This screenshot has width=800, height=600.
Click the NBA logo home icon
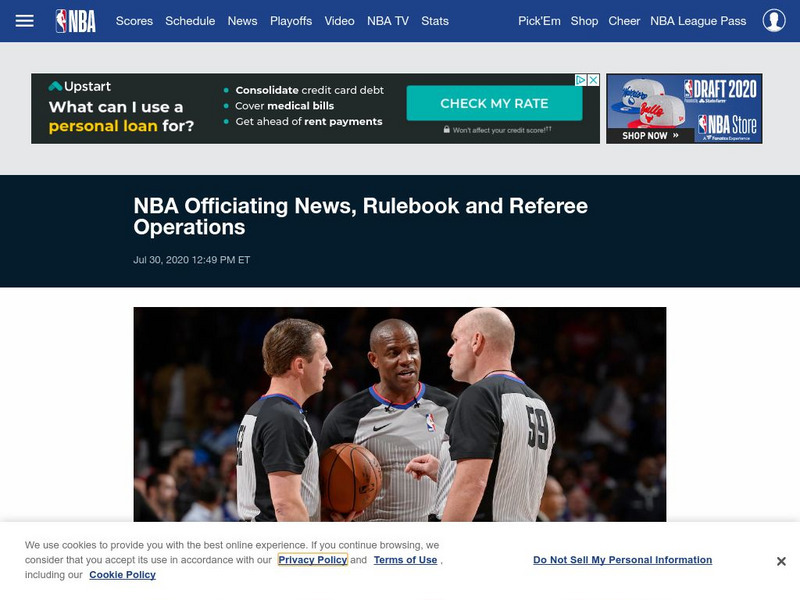pyautogui.click(x=76, y=21)
